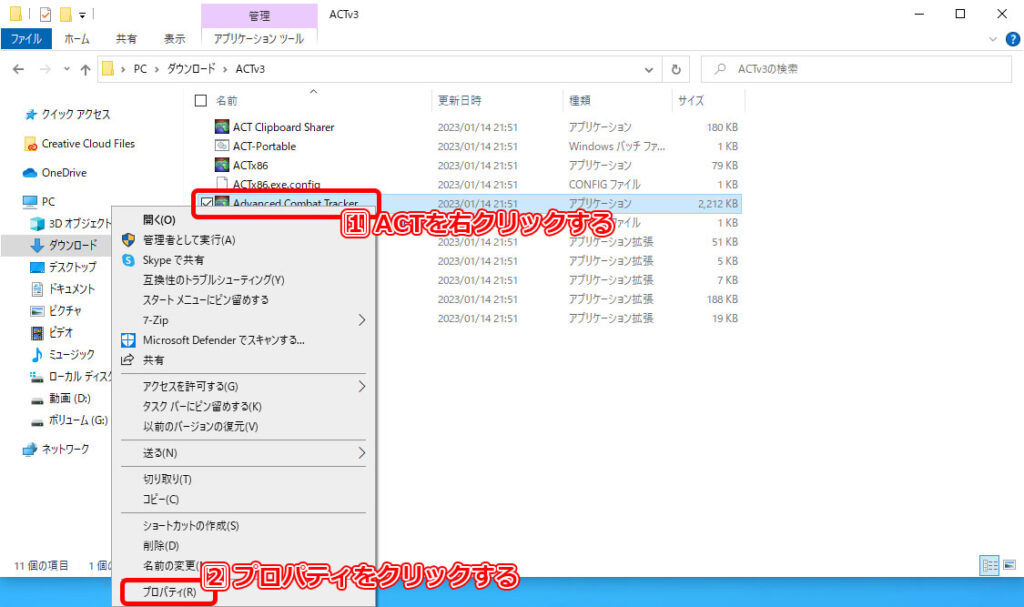The height and width of the screenshot is (607, 1024).
Task: Click the Skype icon in context menu
Action: coord(128,260)
